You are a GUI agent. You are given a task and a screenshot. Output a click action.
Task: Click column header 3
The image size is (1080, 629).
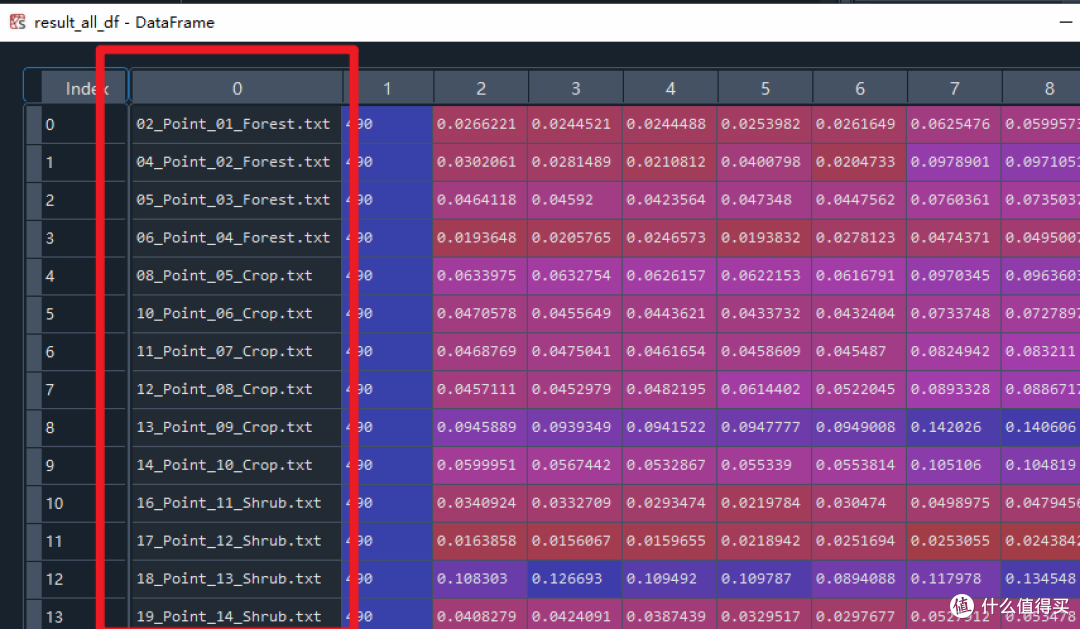576,89
